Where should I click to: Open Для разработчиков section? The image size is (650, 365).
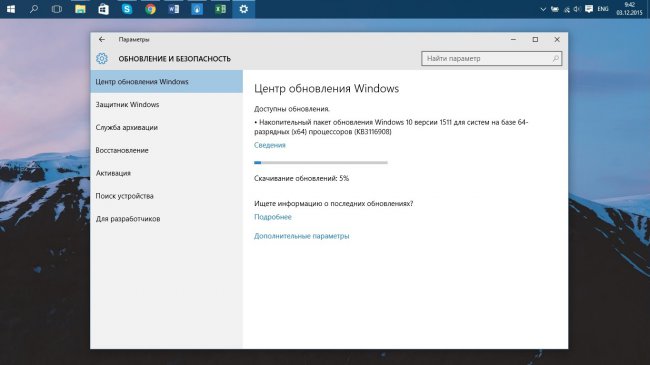tap(167, 219)
